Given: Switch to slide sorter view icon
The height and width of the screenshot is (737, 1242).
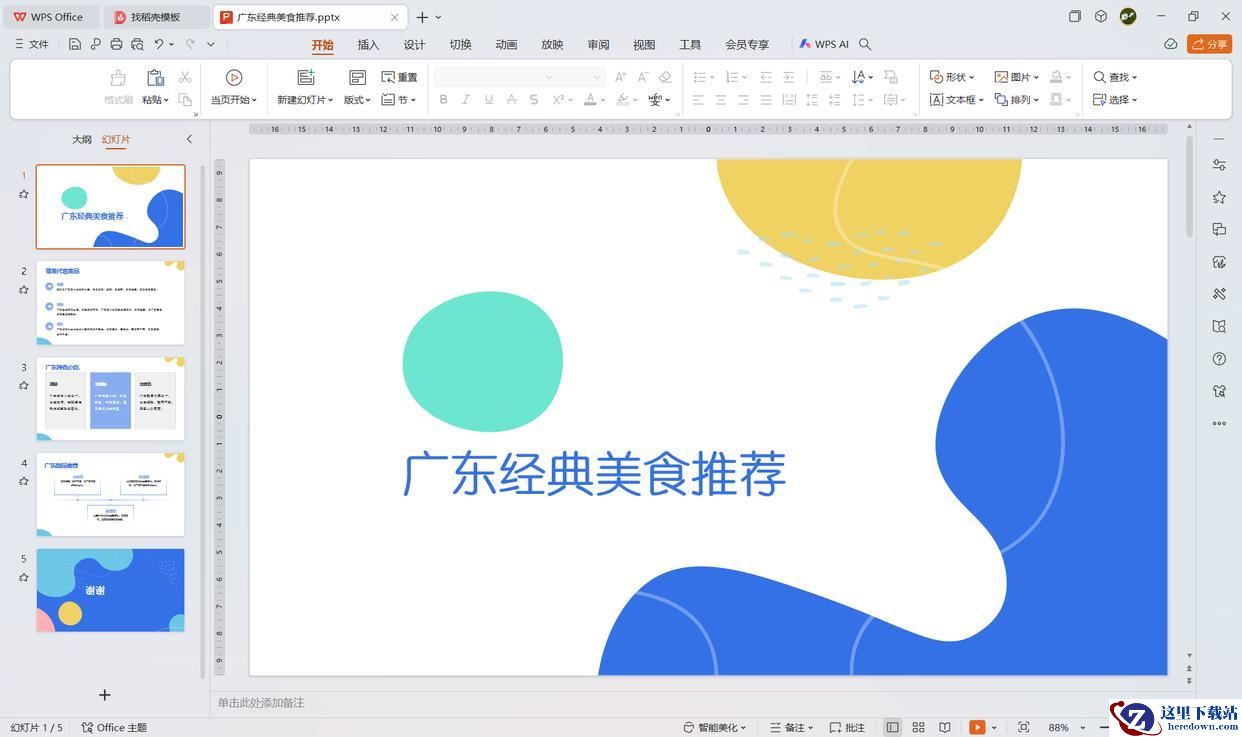Looking at the screenshot, I should click(918, 727).
